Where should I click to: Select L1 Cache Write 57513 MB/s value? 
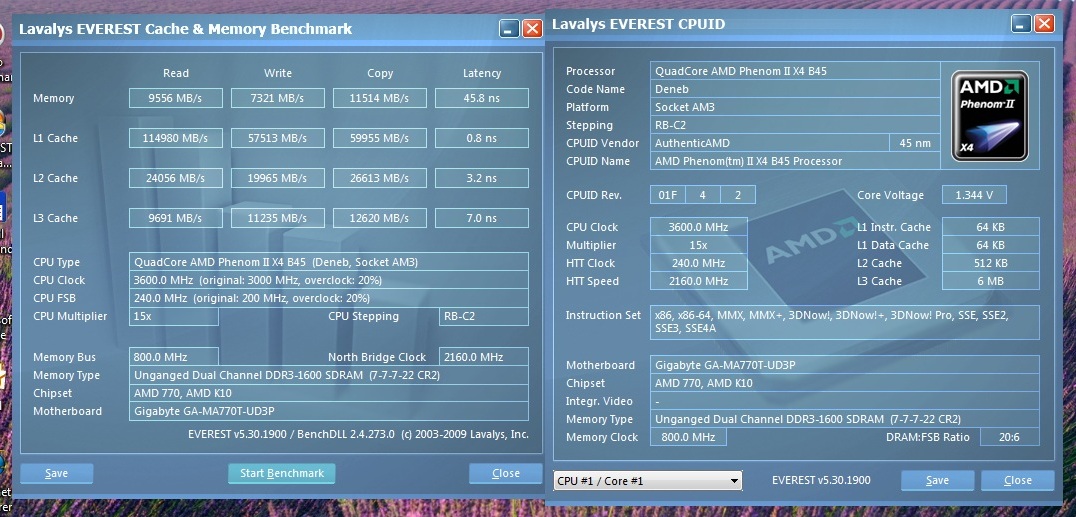pos(278,138)
